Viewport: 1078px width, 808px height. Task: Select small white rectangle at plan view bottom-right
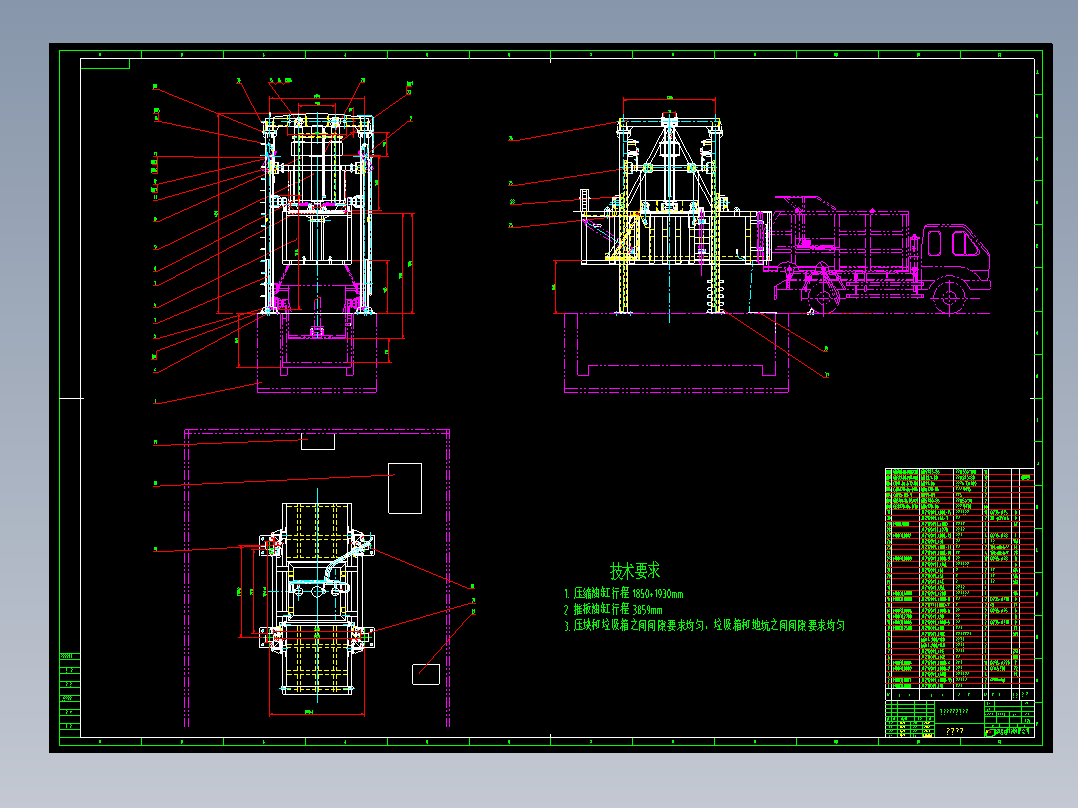pos(426,674)
